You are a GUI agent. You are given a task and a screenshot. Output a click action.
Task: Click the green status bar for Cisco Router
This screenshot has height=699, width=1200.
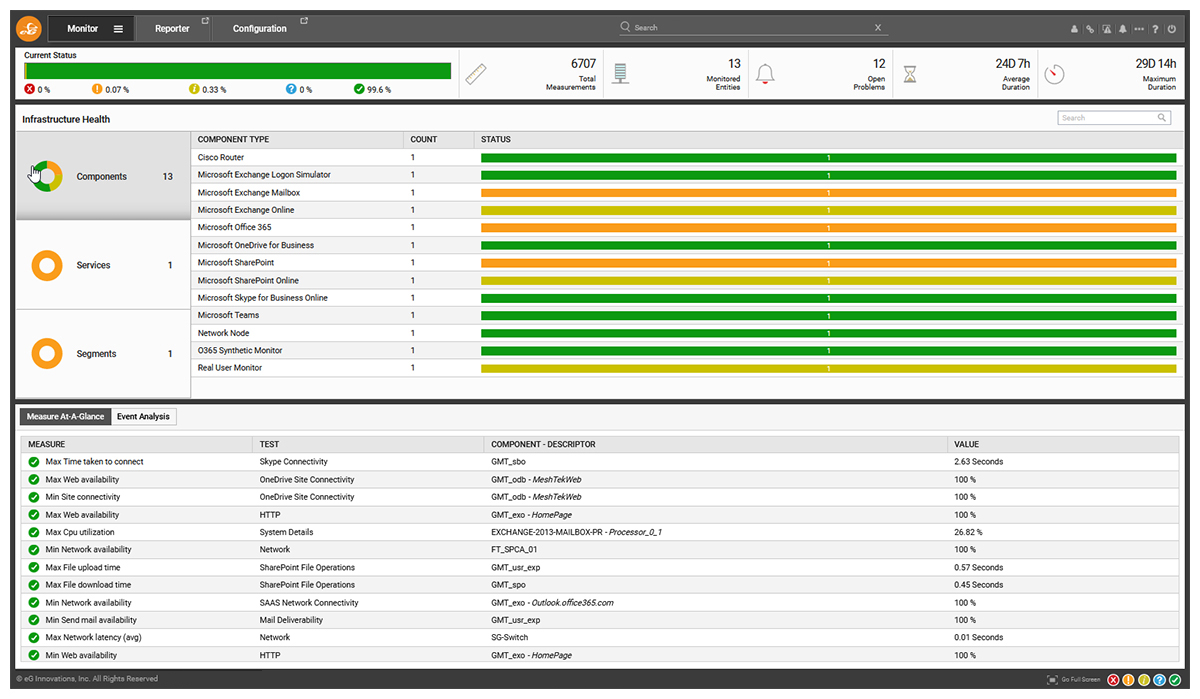pos(828,157)
